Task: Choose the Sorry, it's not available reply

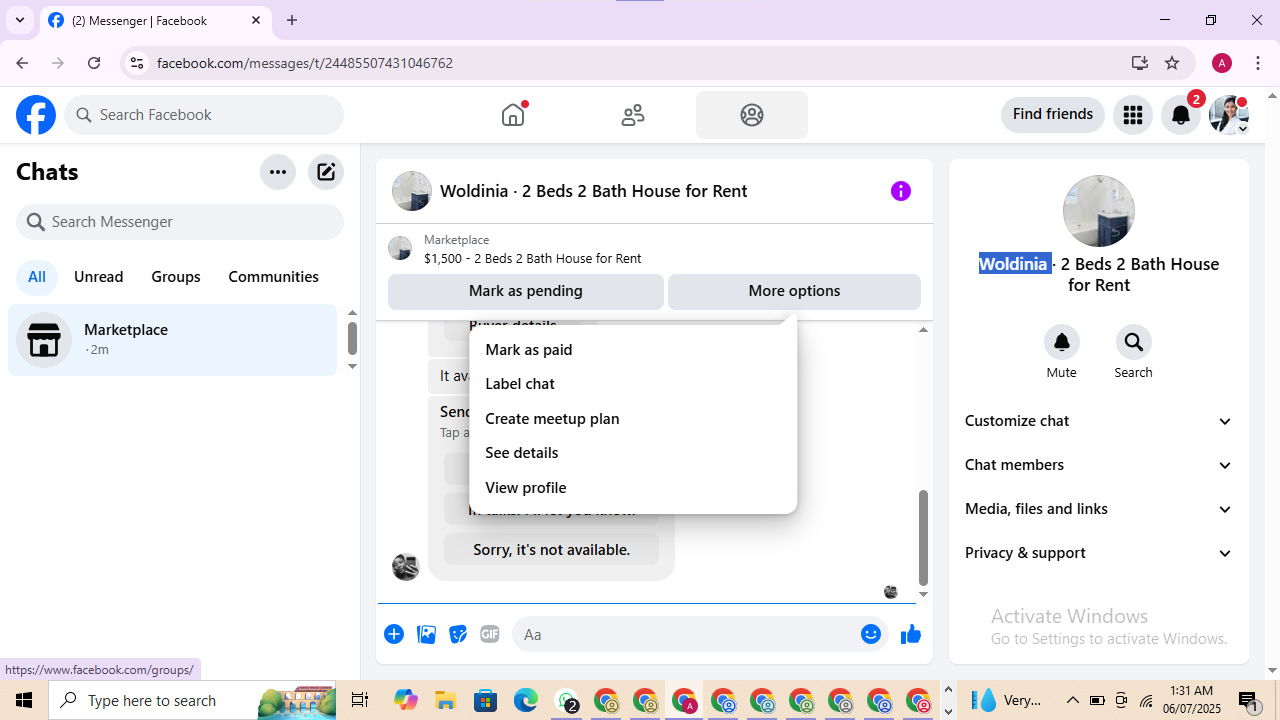Action: [552, 549]
